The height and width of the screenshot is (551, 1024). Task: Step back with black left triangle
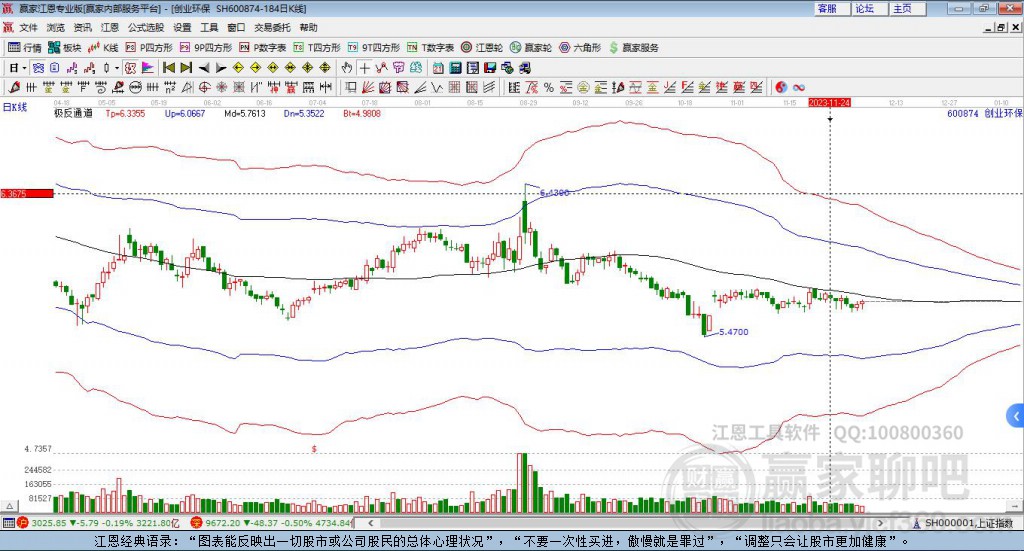click(204, 68)
